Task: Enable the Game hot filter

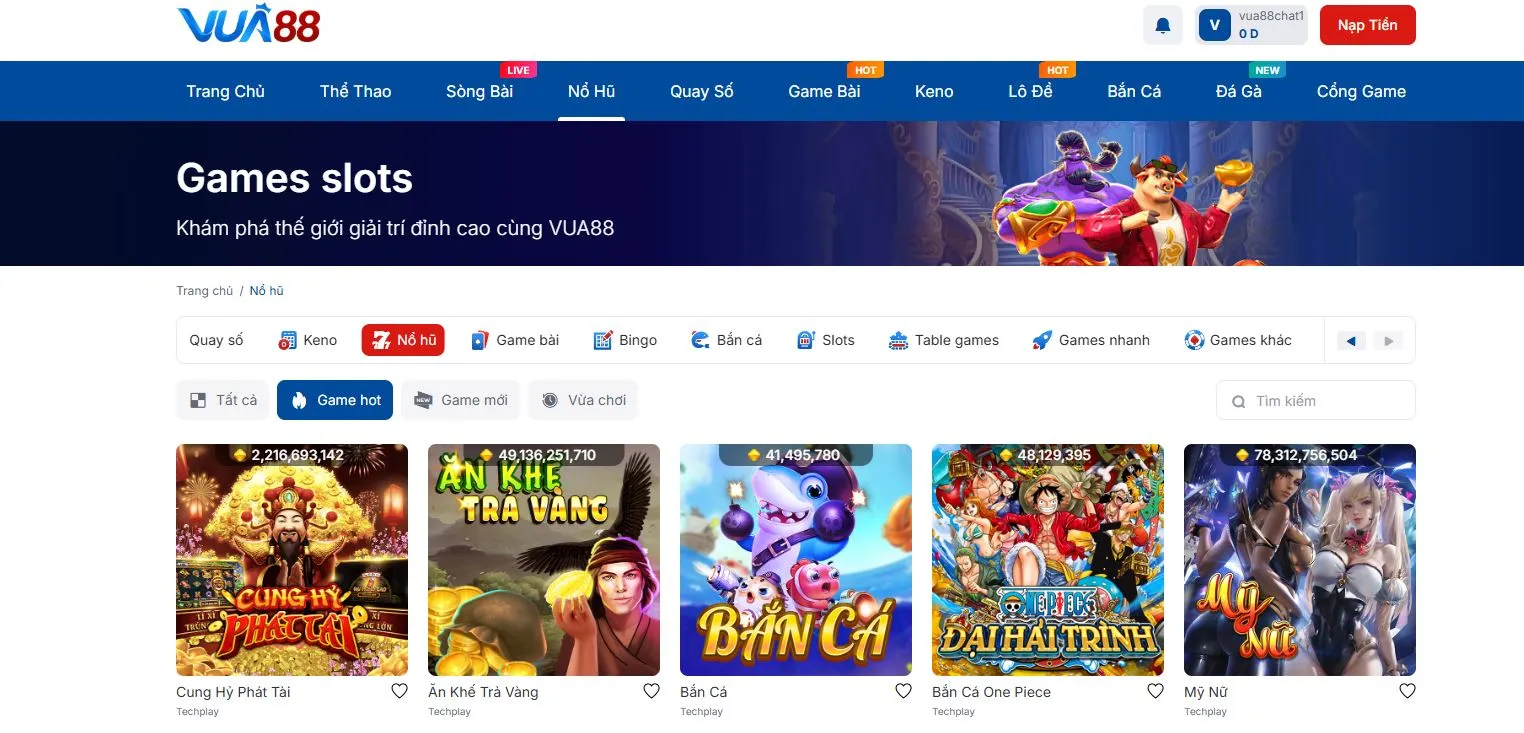Action: click(335, 399)
